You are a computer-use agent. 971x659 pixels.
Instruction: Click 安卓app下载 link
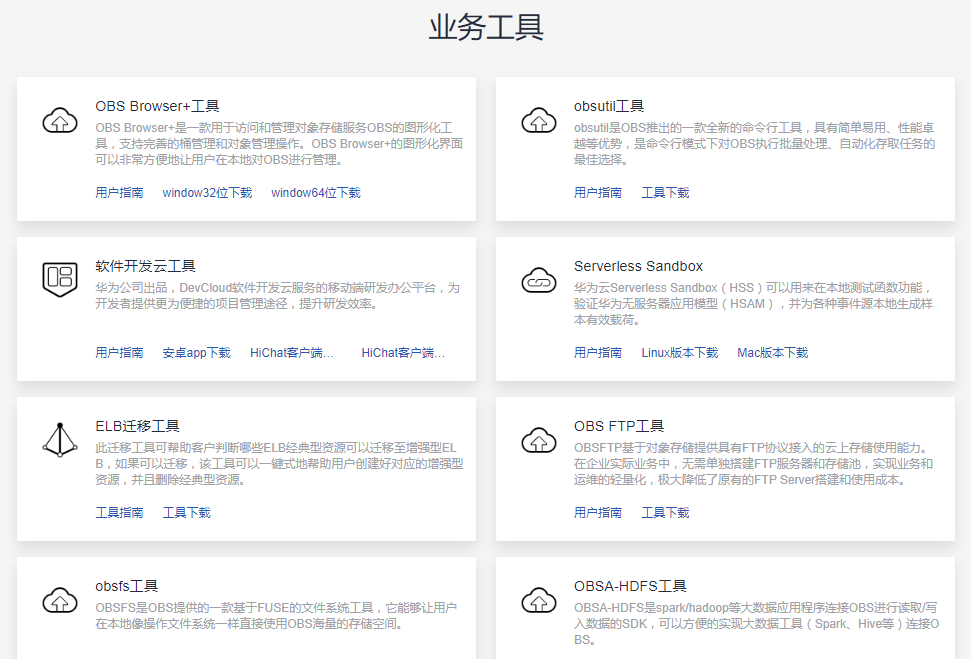point(196,352)
